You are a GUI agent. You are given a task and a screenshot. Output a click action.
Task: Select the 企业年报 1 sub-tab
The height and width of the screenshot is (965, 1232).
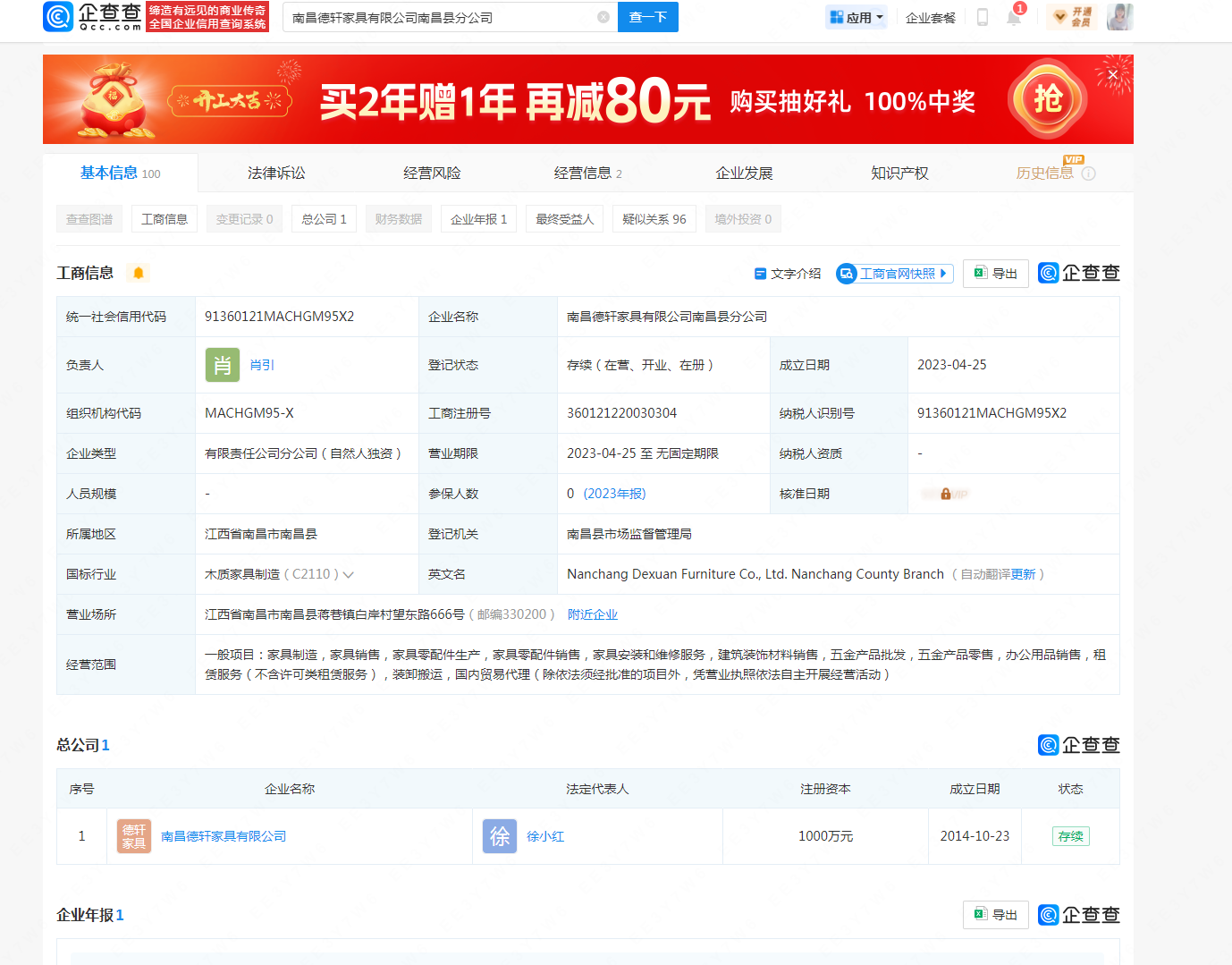pyautogui.click(x=478, y=219)
